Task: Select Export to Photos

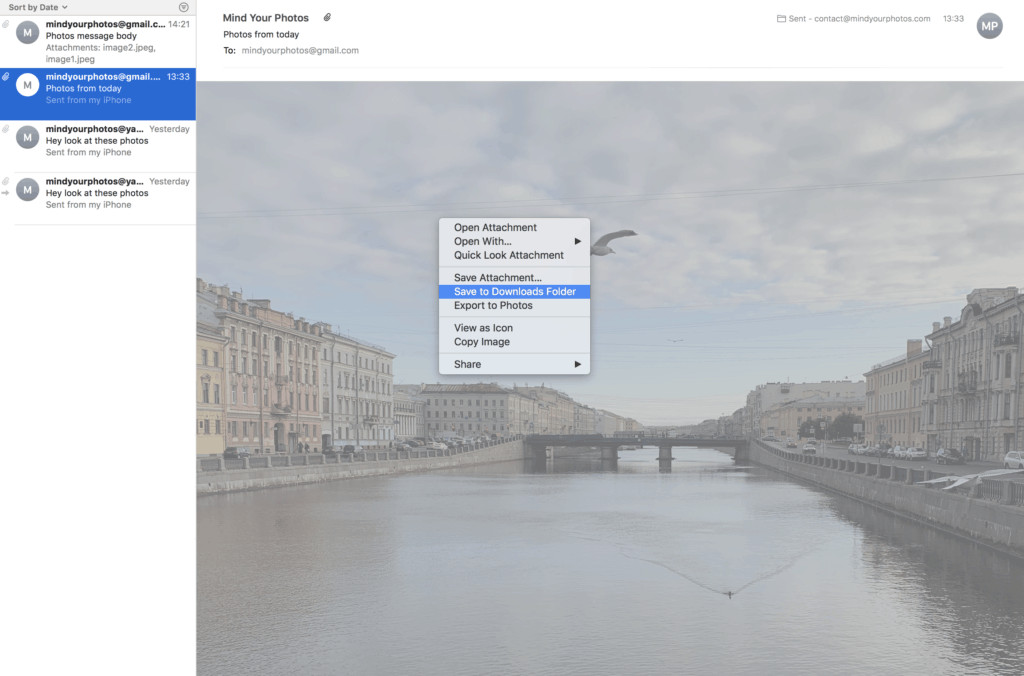Action: tap(515, 306)
